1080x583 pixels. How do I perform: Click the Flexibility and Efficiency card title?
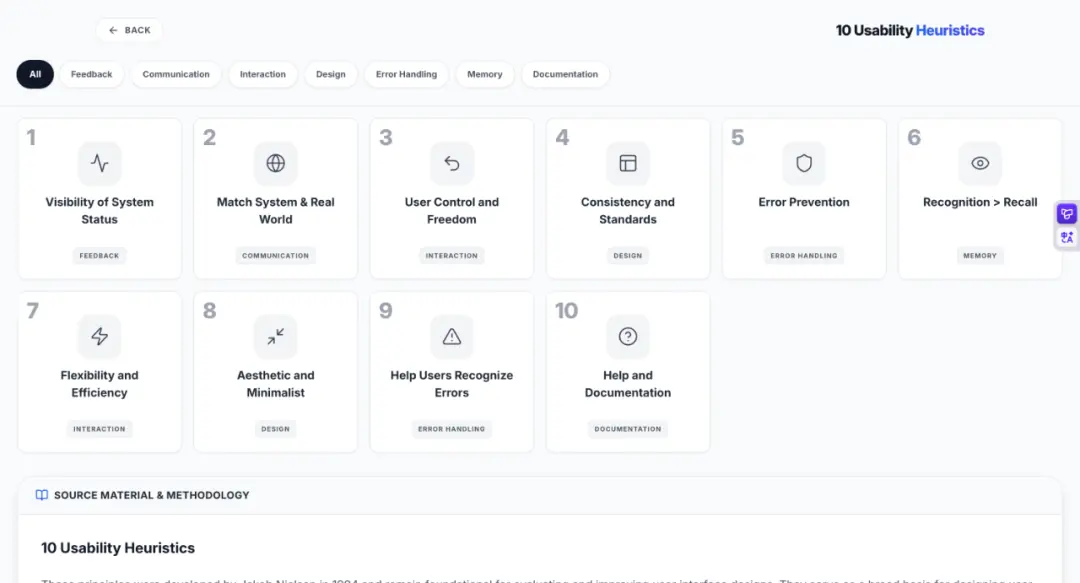tap(99, 384)
